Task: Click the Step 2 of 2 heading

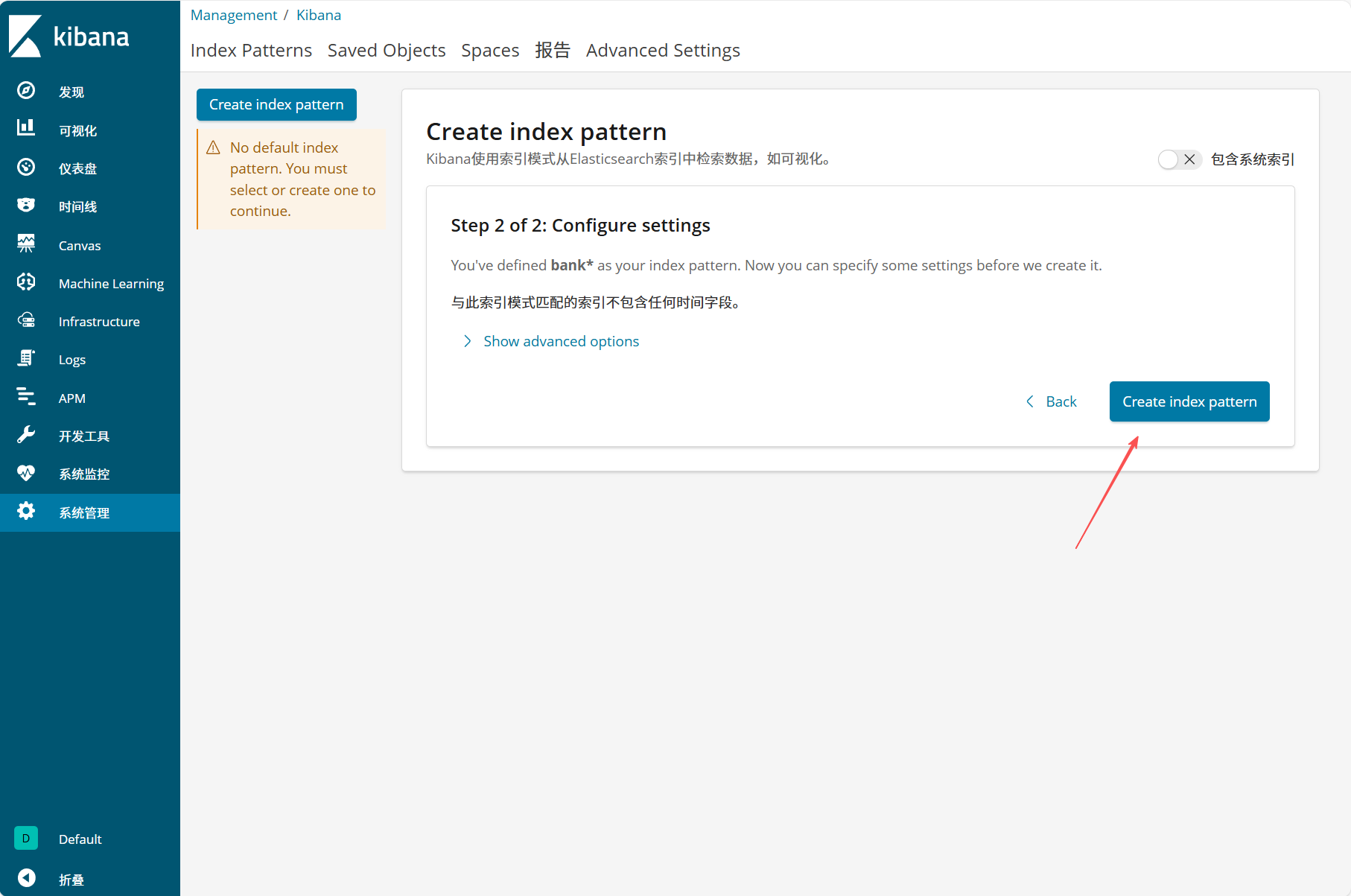Action: [x=580, y=226]
